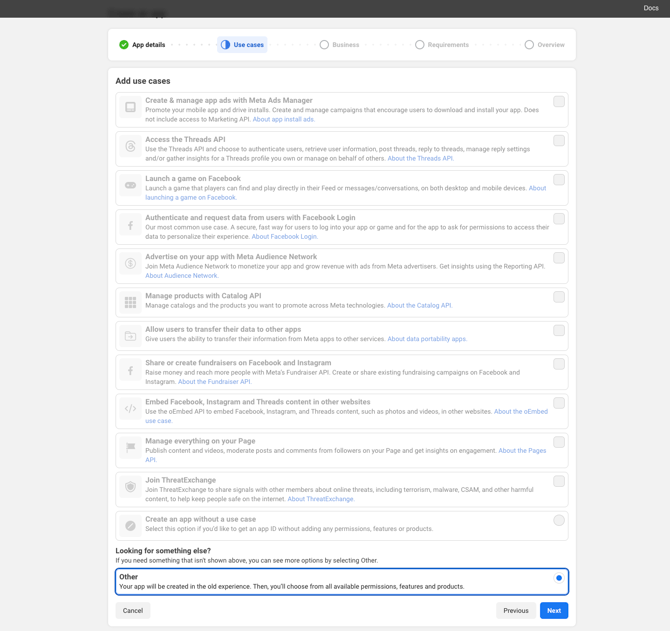Check the Facebook Login use case checkbox
The image size is (670, 631).
(x=558, y=219)
